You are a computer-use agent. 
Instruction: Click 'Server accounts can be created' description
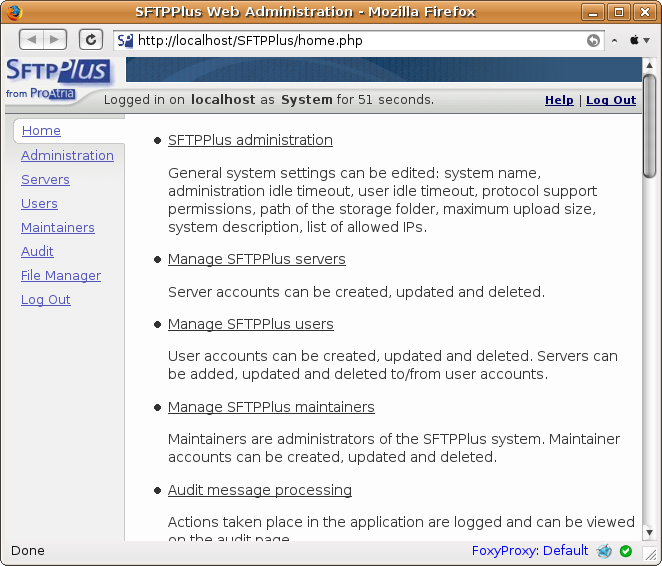356,292
